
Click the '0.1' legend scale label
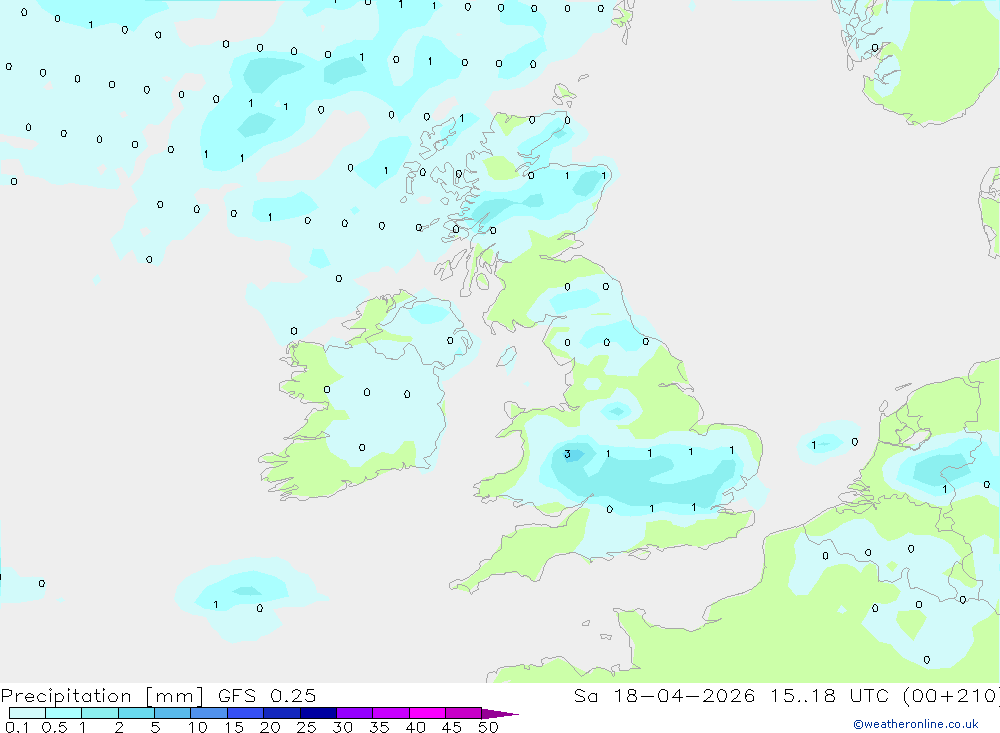(16, 727)
